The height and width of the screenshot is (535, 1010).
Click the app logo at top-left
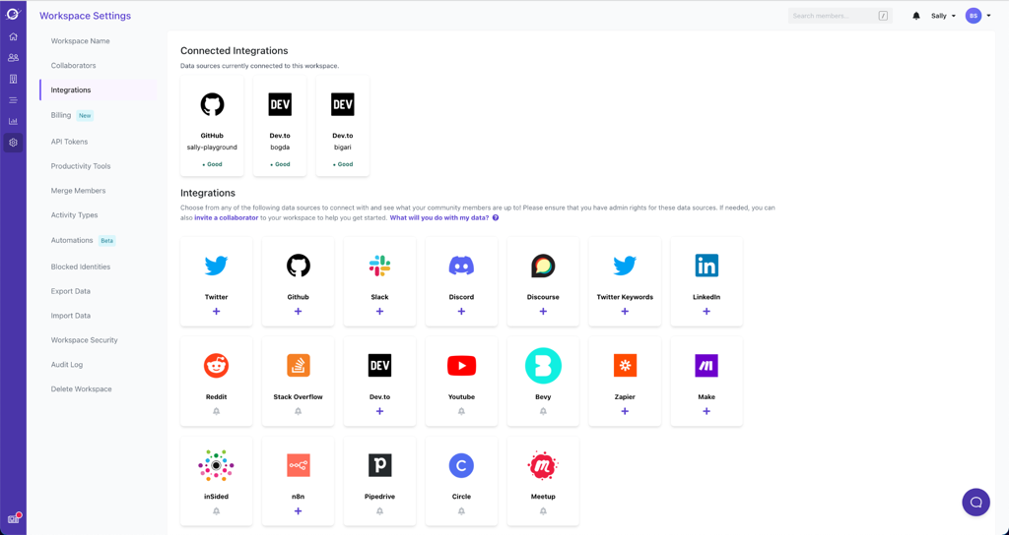coord(13,14)
